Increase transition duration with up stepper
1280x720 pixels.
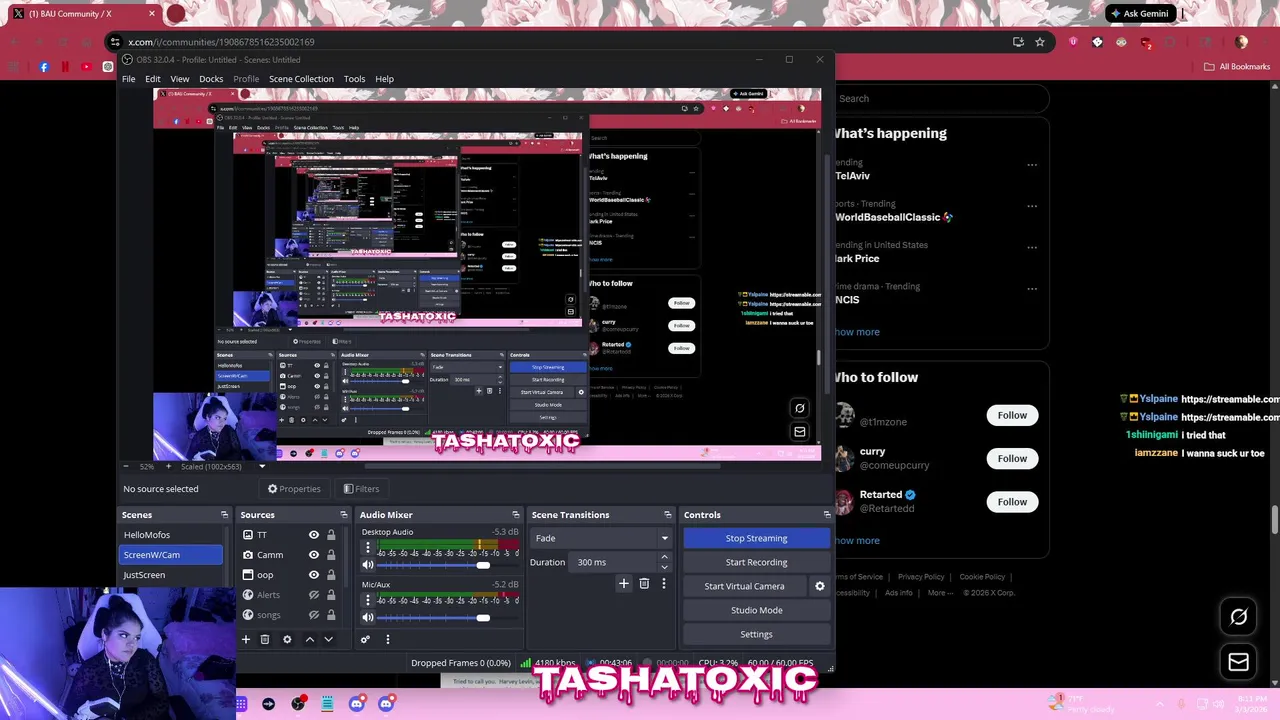pyautogui.click(x=664, y=558)
